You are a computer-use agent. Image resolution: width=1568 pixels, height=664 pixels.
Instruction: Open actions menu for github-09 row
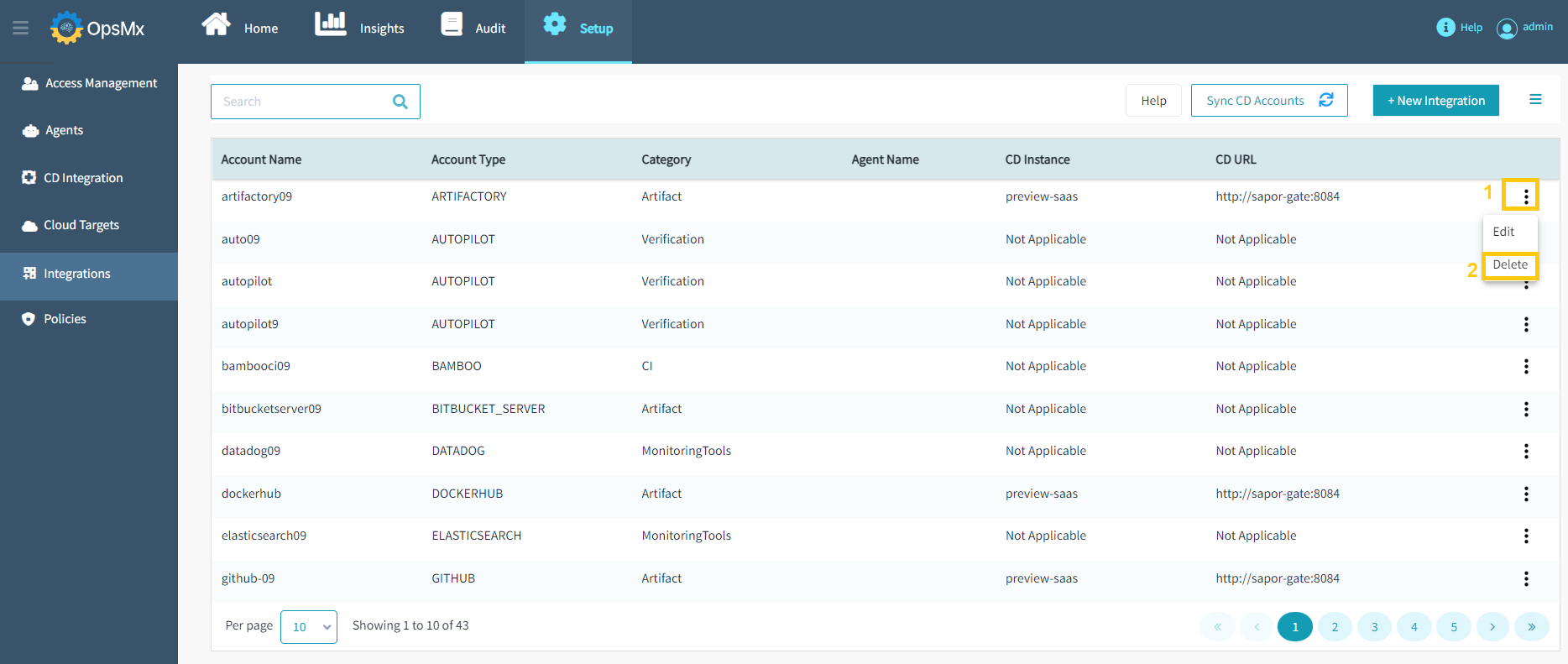pyautogui.click(x=1526, y=578)
